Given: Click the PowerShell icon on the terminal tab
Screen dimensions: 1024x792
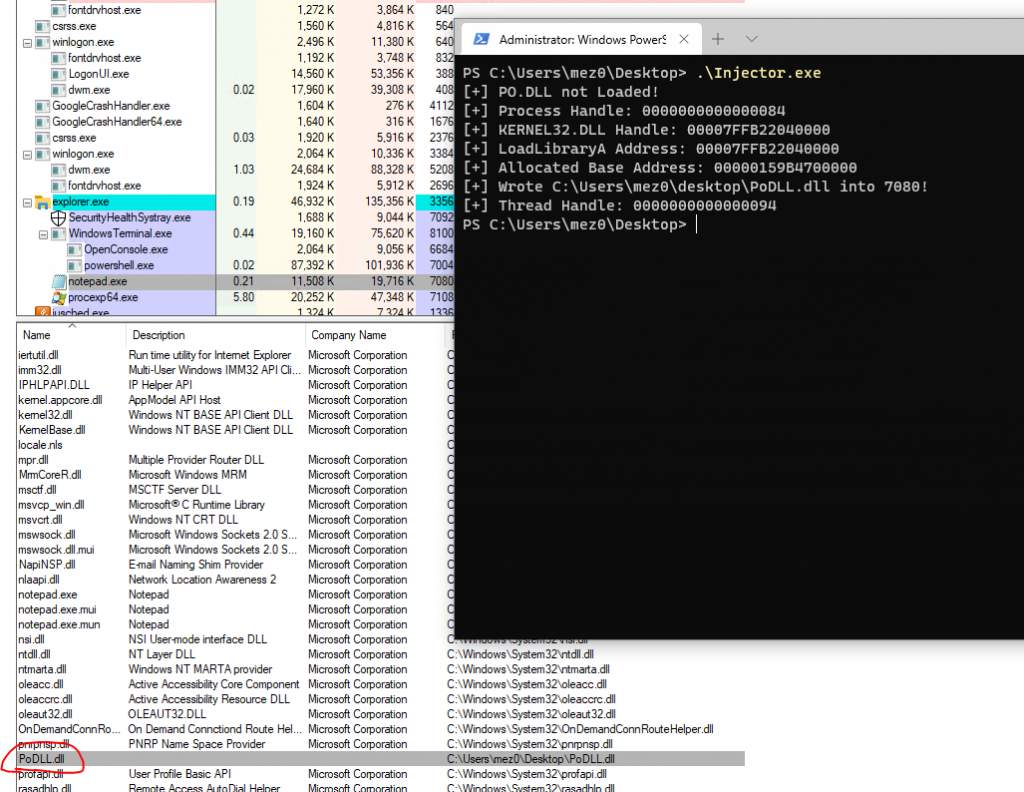Looking at the screenshot, I should click(x=484, y=39).
